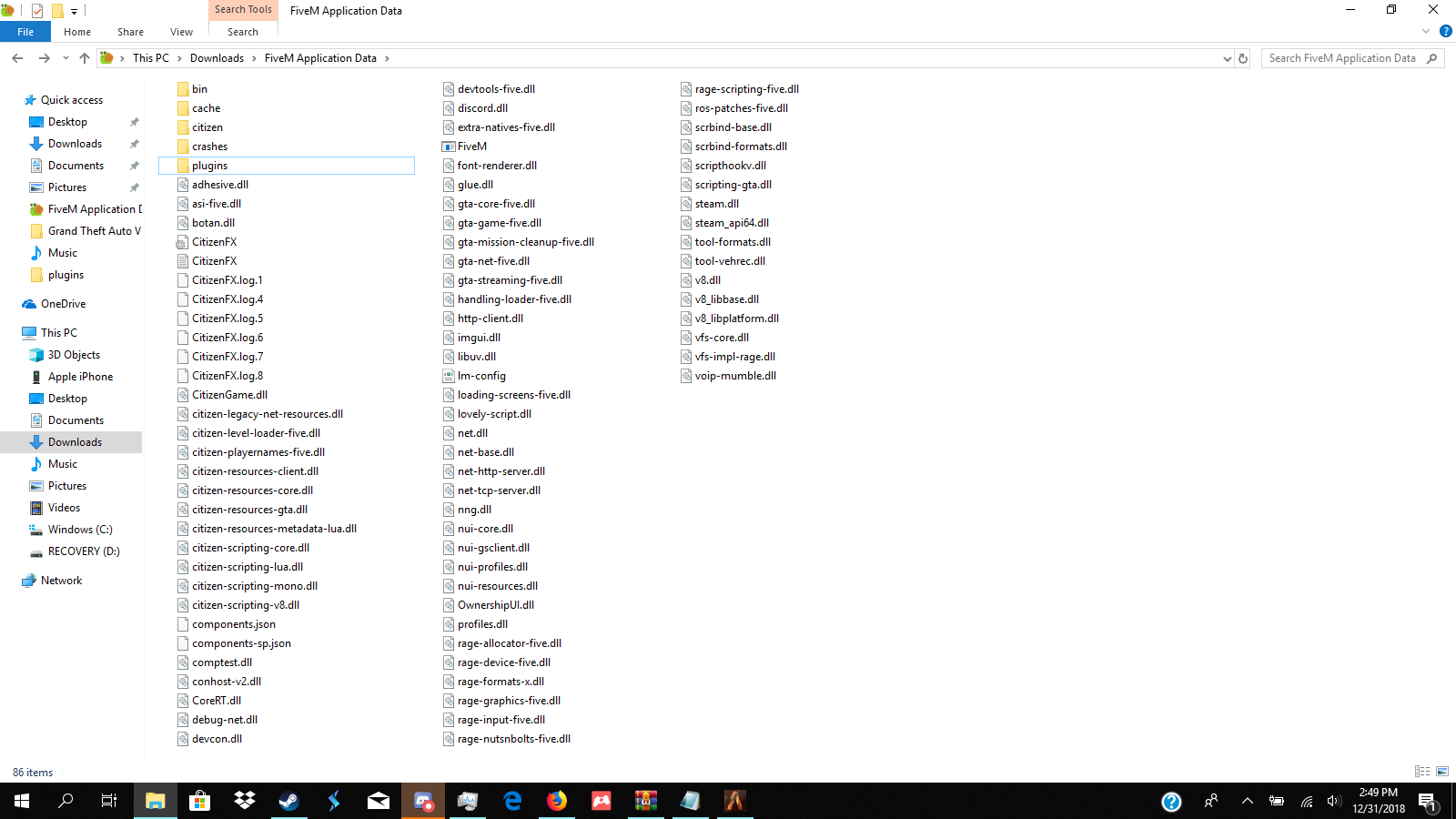Select components.json file

[233, 624]
